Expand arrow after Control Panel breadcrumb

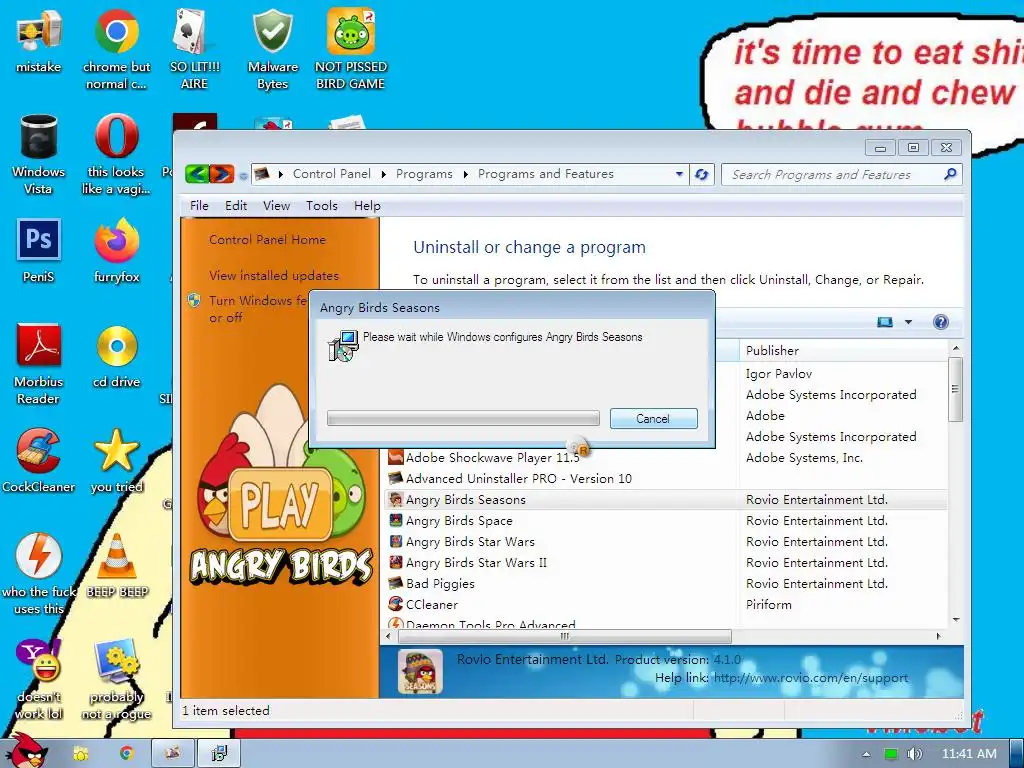coord(383,174)
